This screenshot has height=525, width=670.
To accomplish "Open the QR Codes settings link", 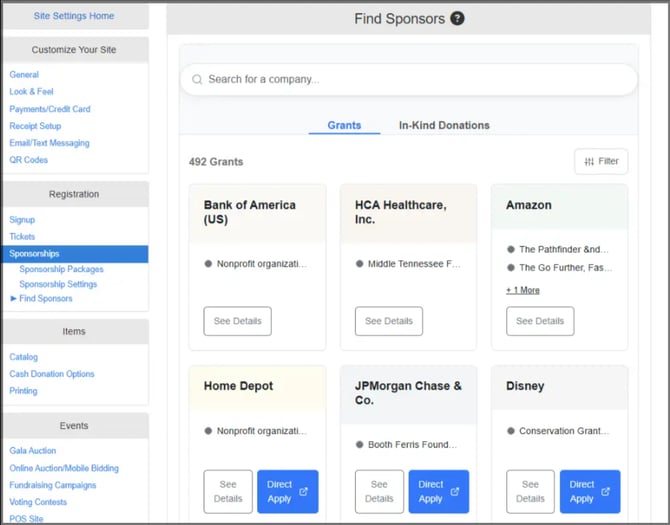I will coord(28,160).
